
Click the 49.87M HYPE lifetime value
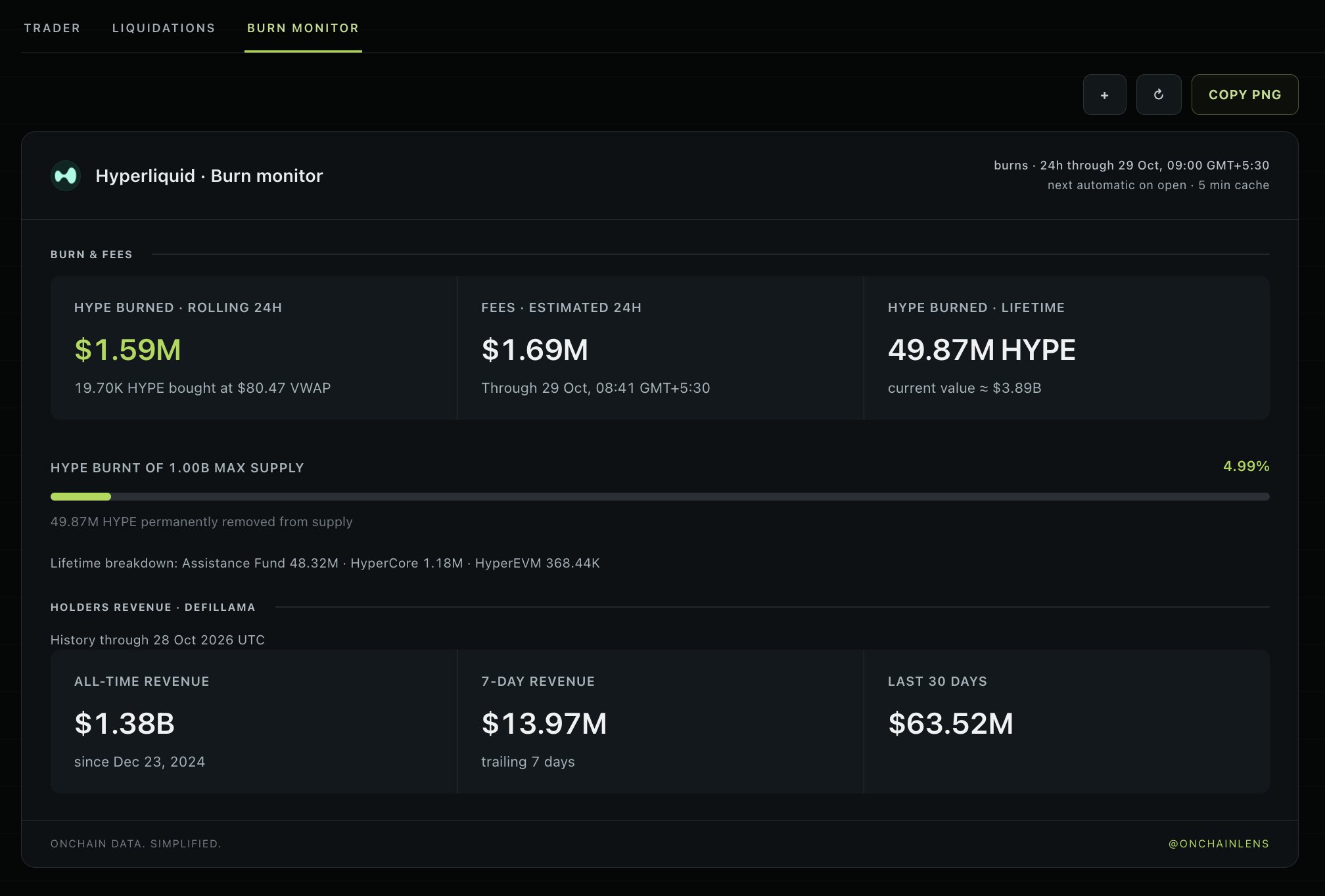coord(982,349)
